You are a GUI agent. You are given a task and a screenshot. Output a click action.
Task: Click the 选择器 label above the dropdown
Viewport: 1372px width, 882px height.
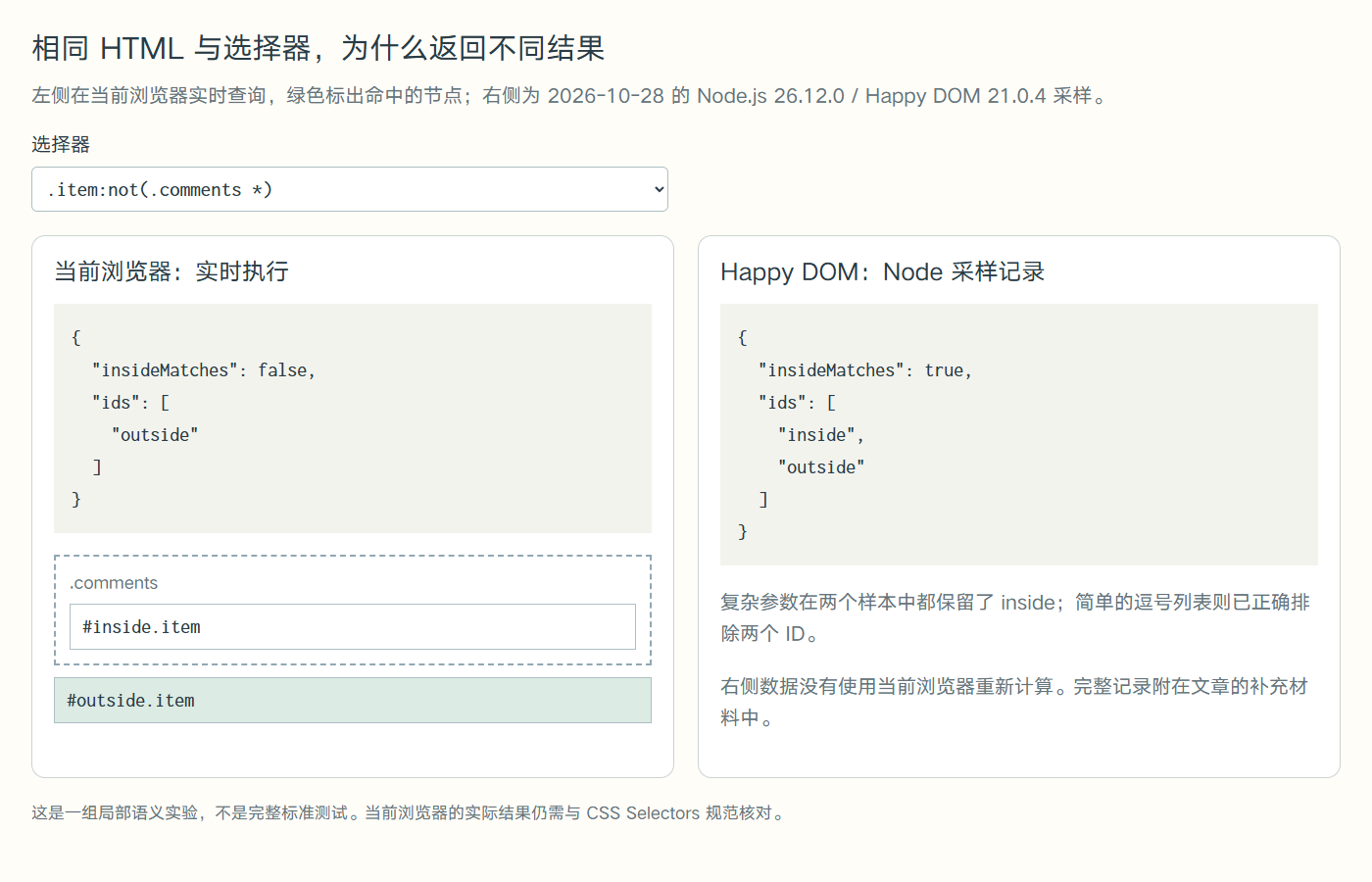(x=61, y=144)
